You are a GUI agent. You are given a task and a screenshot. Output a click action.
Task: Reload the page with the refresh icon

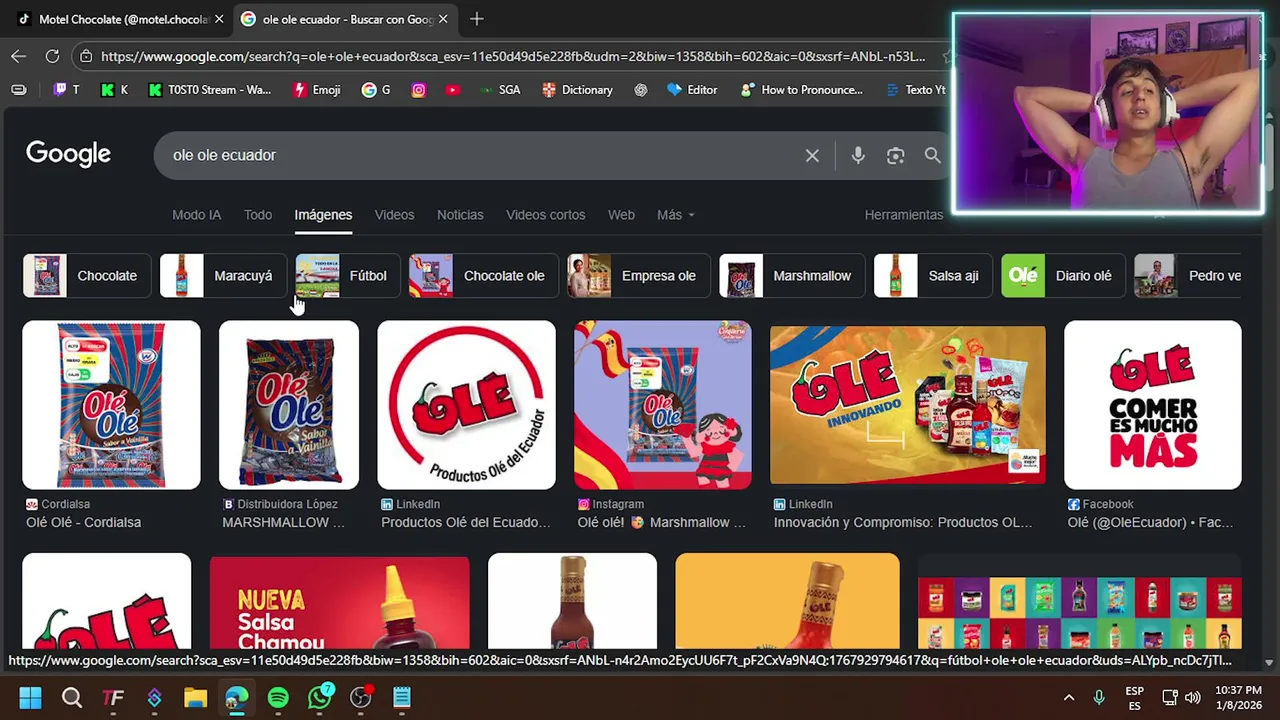[52, 56]
